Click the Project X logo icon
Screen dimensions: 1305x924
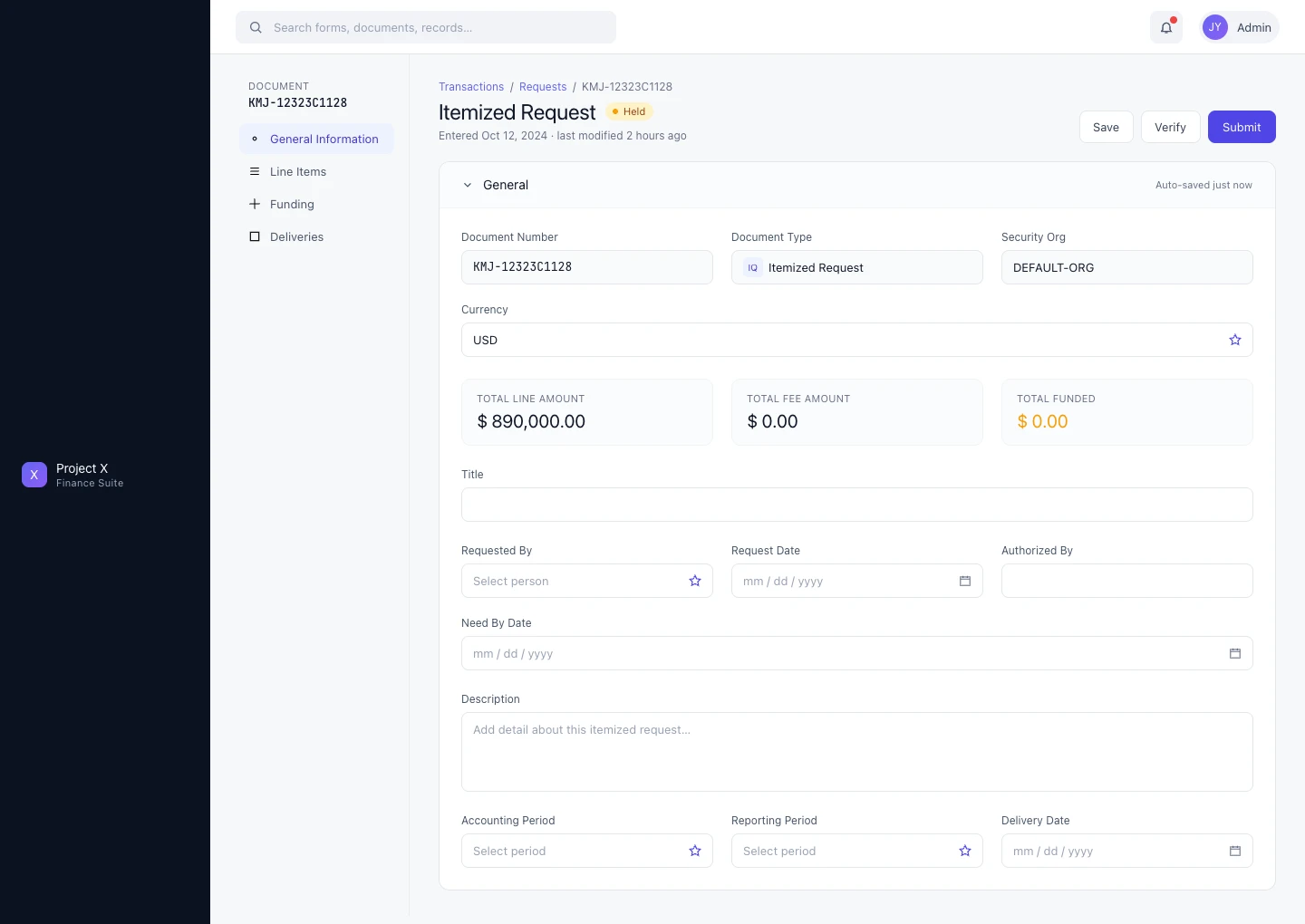(x=34, y=475)
